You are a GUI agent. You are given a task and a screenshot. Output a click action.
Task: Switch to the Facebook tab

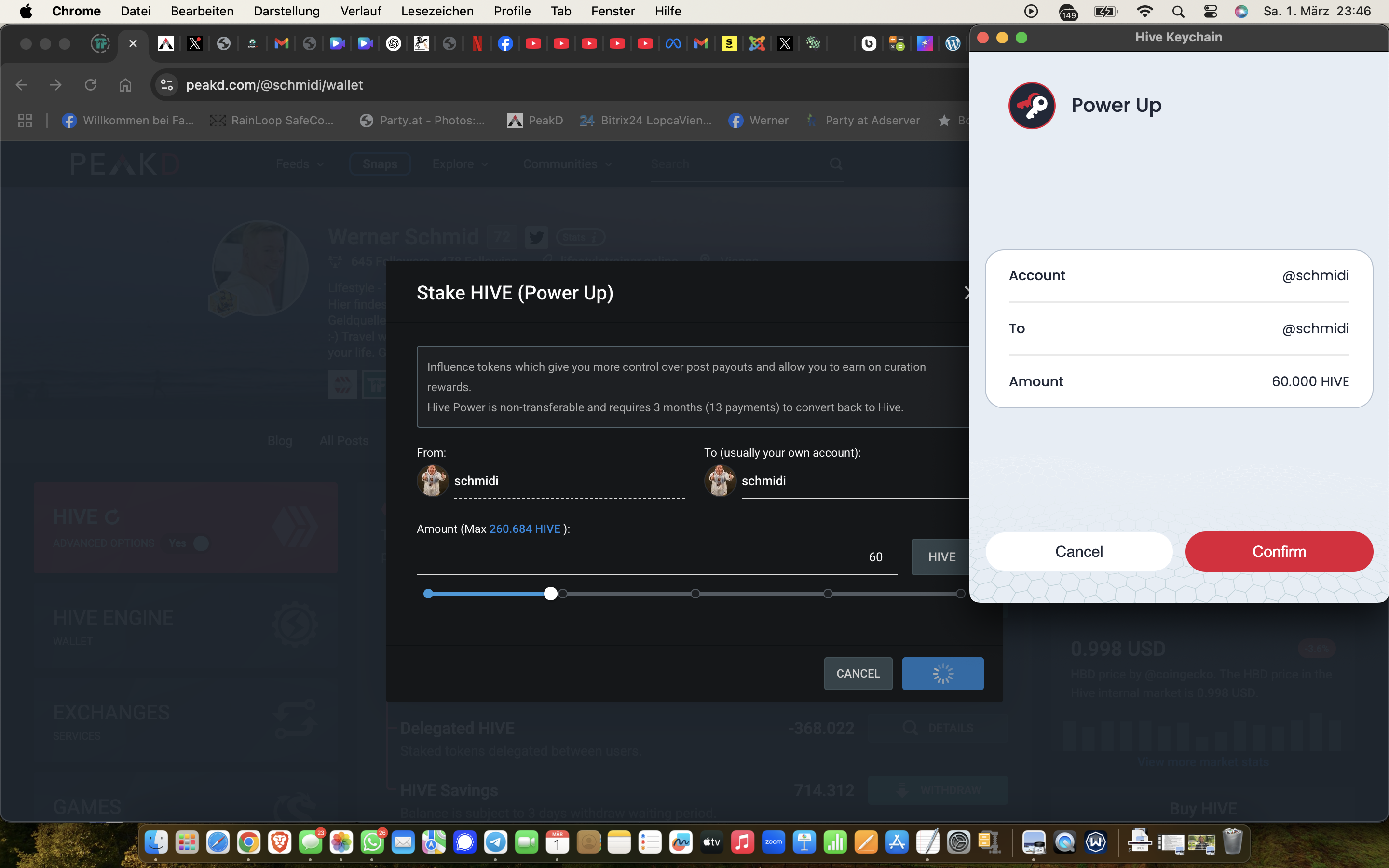(505, 43)
